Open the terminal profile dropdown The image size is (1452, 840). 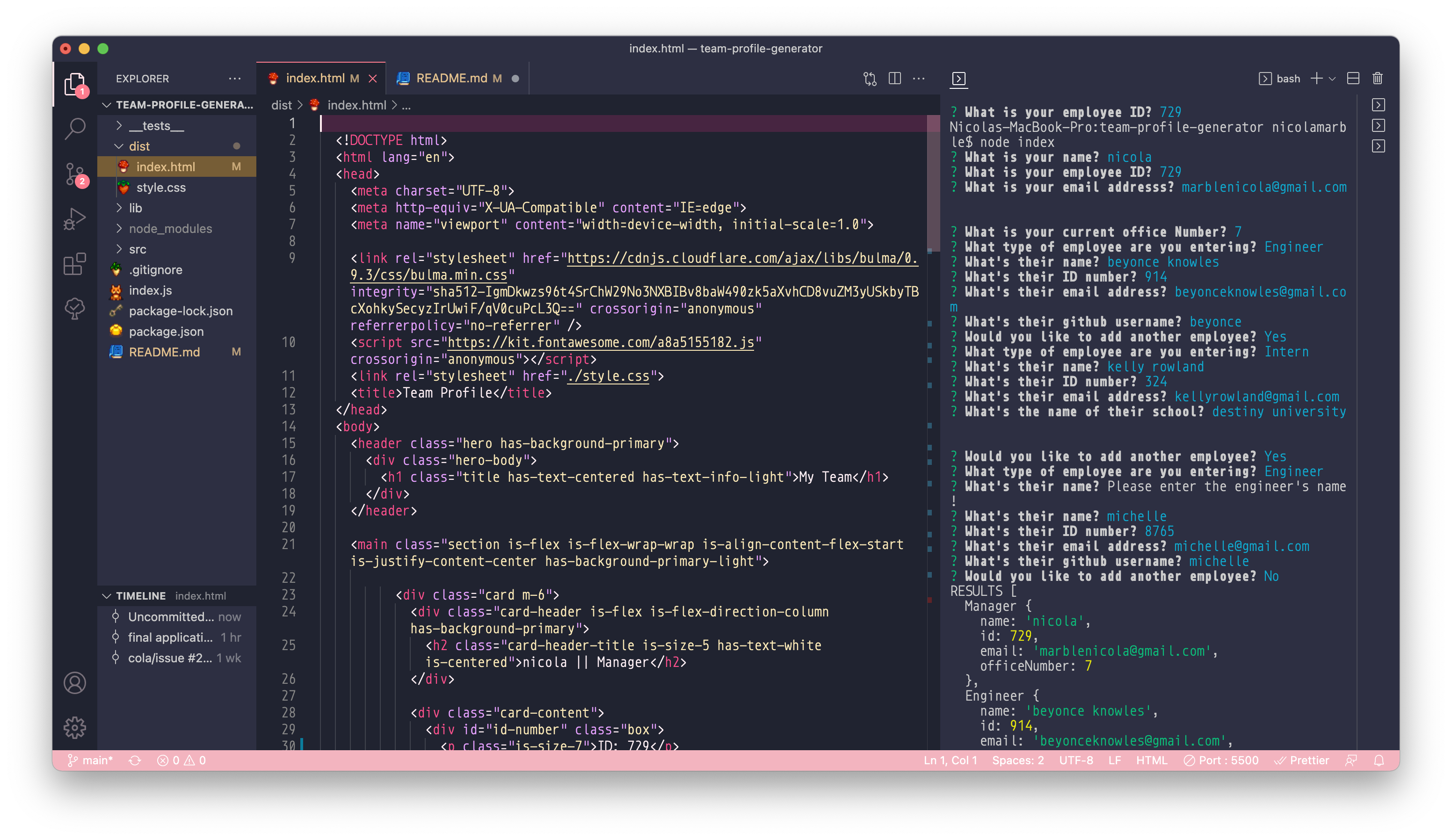(x=1332, y=79)
